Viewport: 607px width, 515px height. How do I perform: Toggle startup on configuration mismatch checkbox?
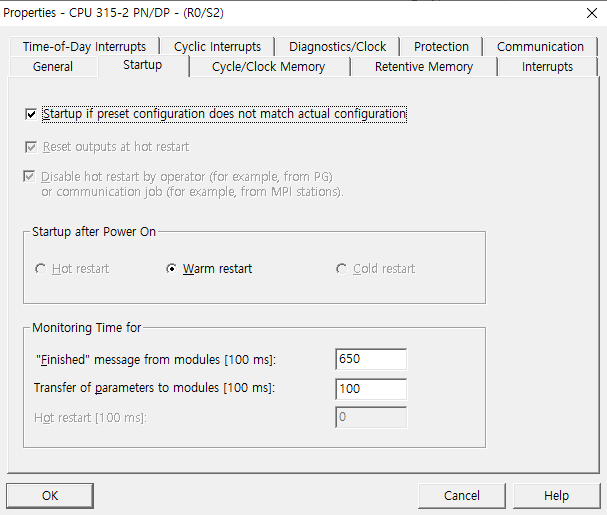tap(31, 114)
